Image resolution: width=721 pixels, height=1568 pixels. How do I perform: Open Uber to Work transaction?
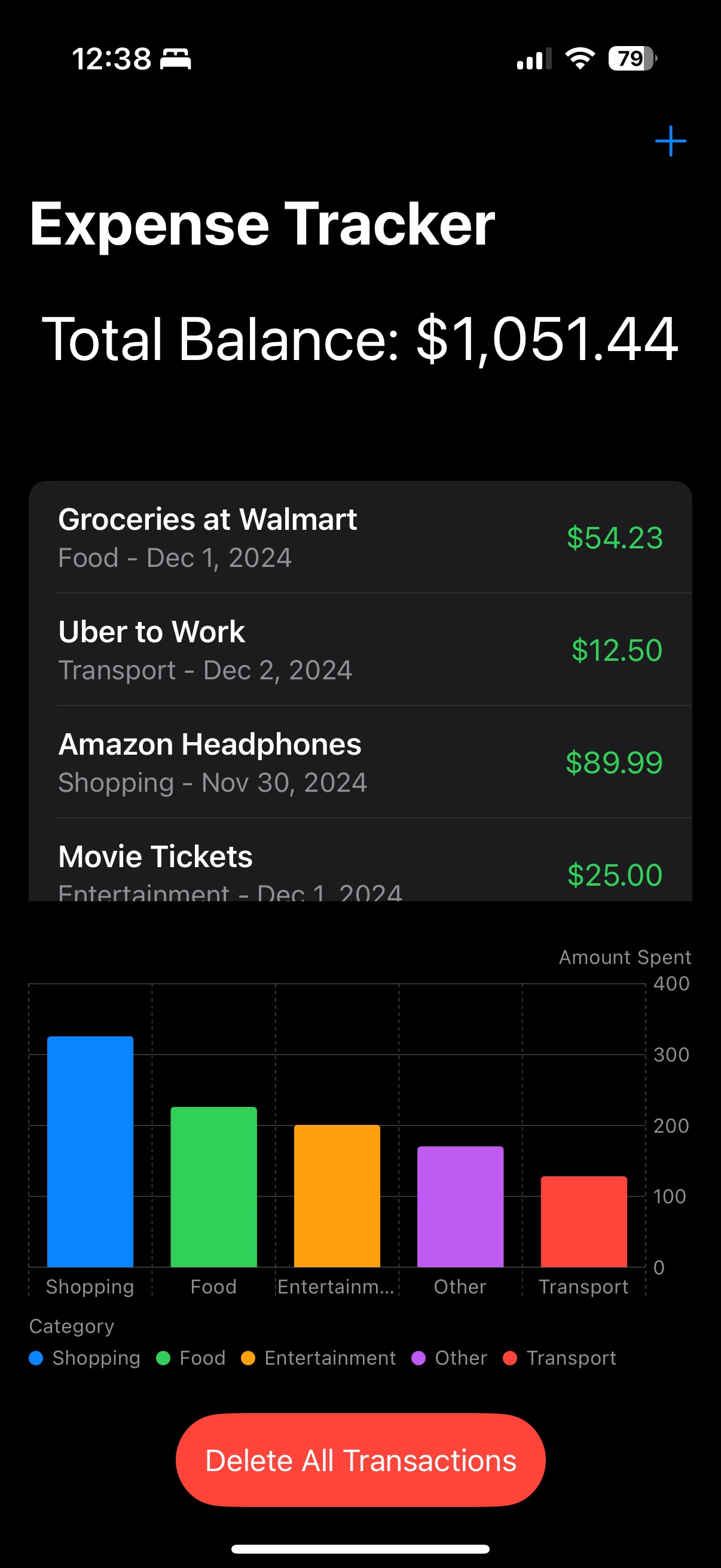[x=360, y=649]
